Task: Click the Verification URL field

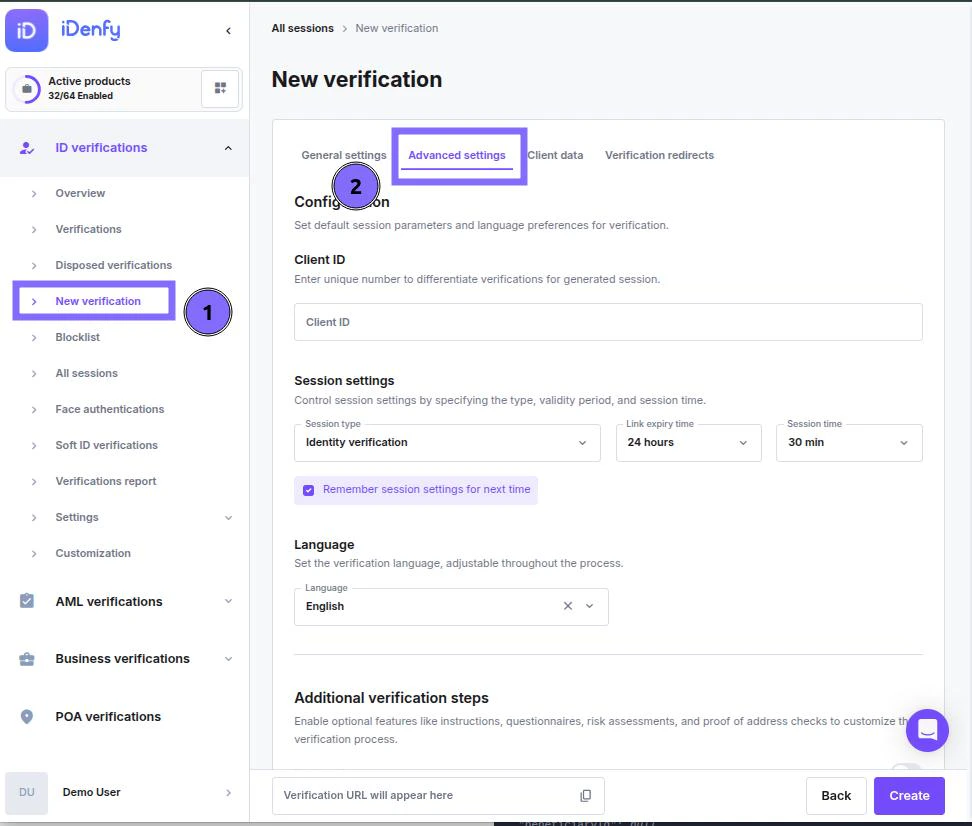Action: click(x=438, y=796)
